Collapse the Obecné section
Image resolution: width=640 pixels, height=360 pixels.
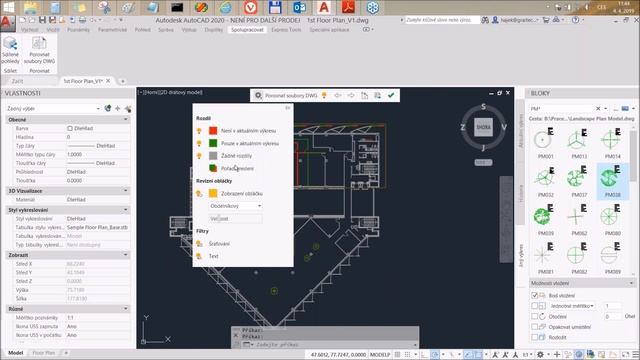click(x=125, y=120)
